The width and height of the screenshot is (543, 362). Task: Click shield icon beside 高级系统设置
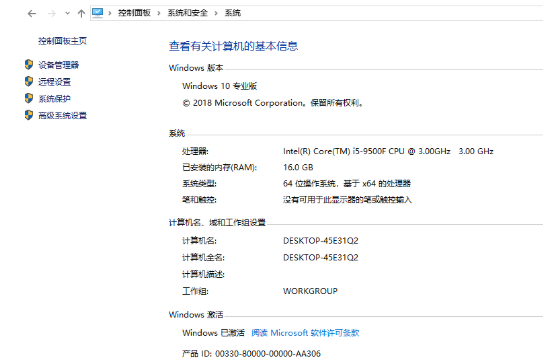[x=29, y=115]
